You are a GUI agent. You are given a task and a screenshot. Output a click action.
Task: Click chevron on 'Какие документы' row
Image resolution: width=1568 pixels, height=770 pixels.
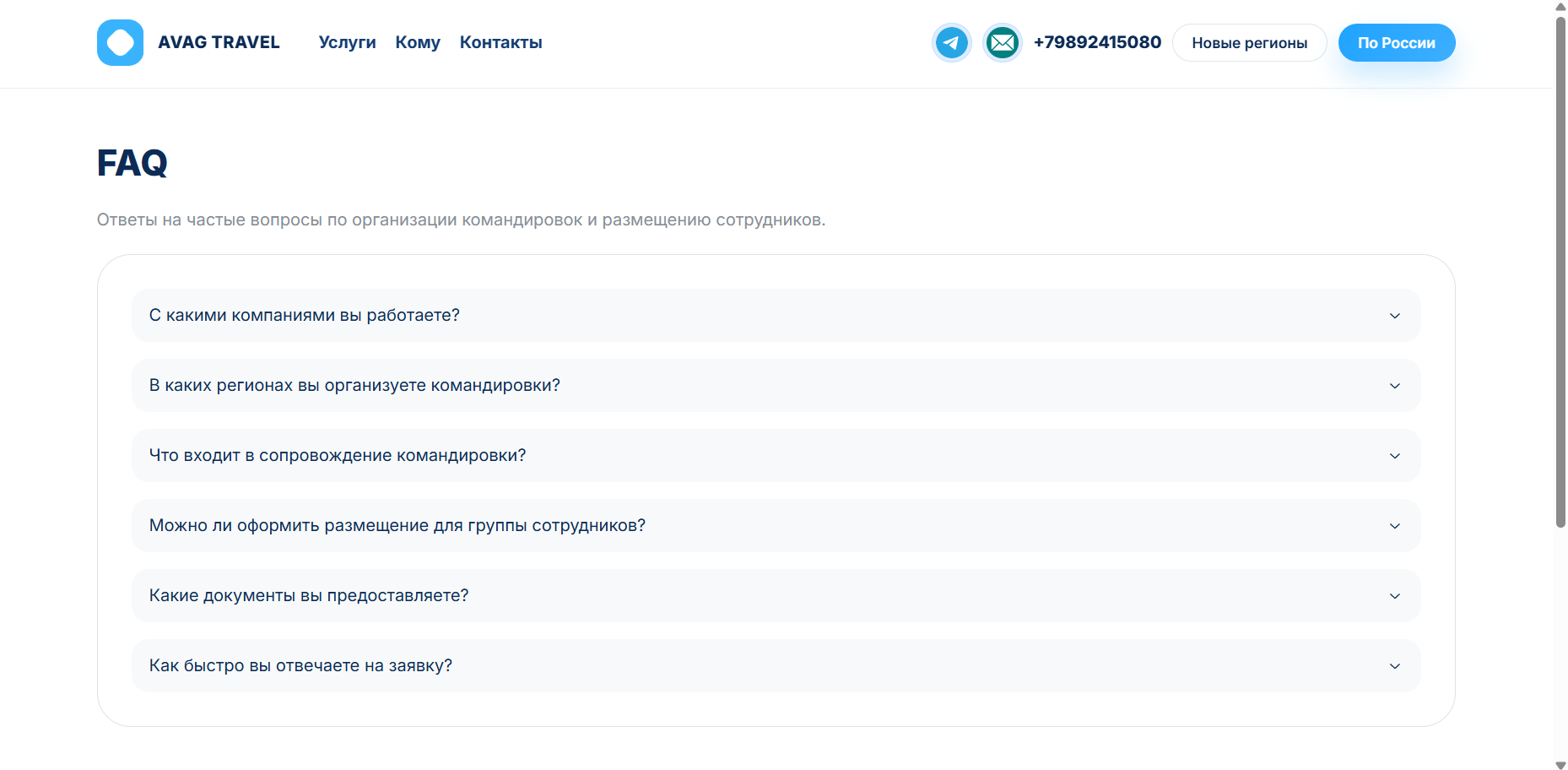pos(1394,596)
